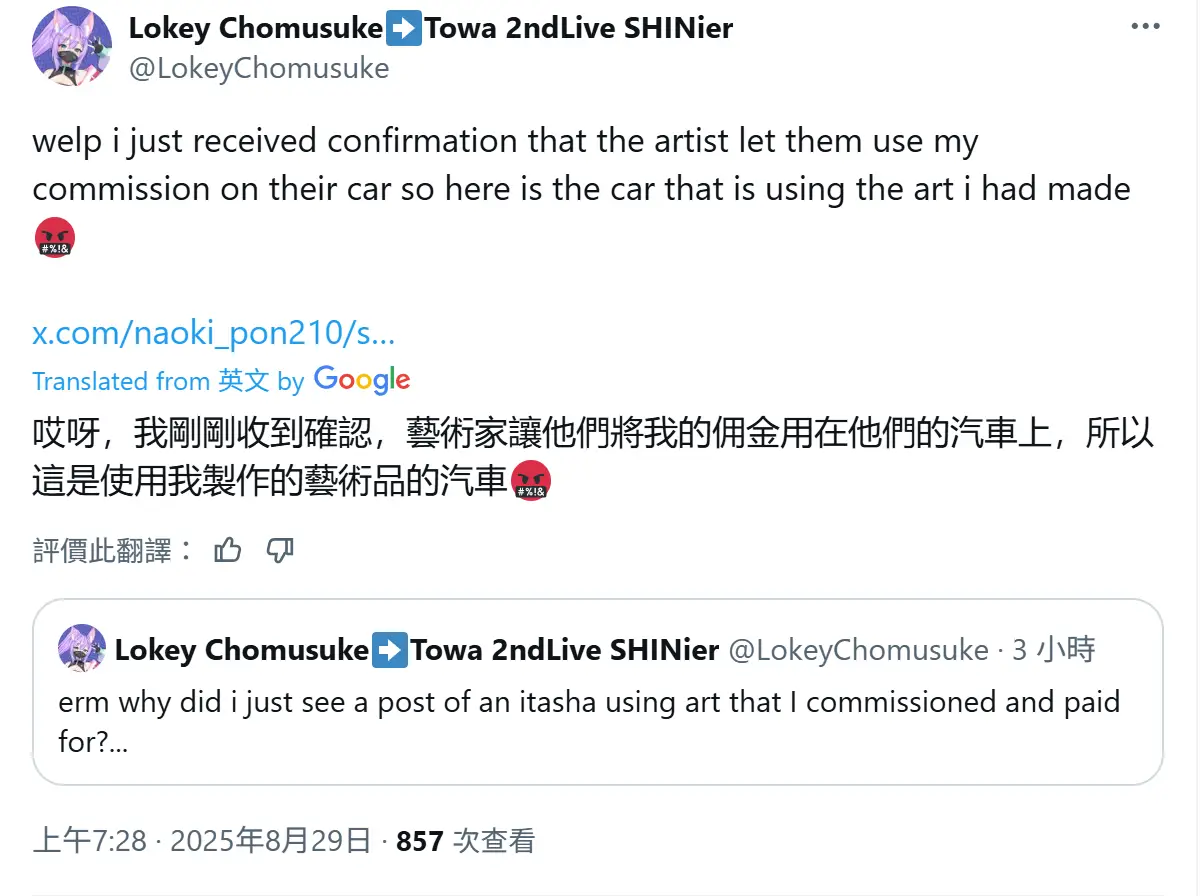Click the 上午7:28 · 2025年8月29日 timestamp
Viewport: 1200px width, 896px height.
[x=202, y=842]
